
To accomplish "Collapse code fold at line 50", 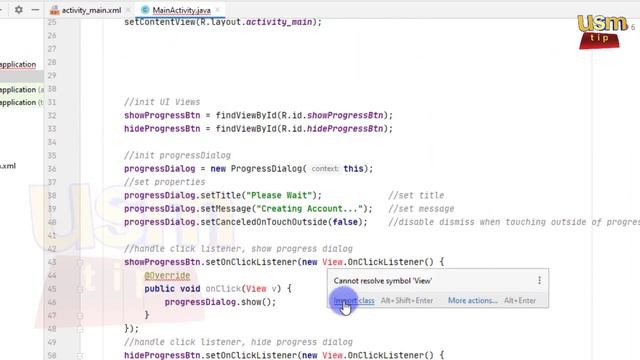I will pos(80,356).
